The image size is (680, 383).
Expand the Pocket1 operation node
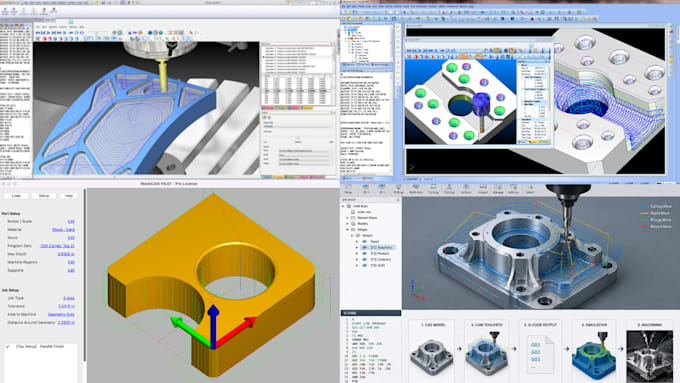[356, 253]
